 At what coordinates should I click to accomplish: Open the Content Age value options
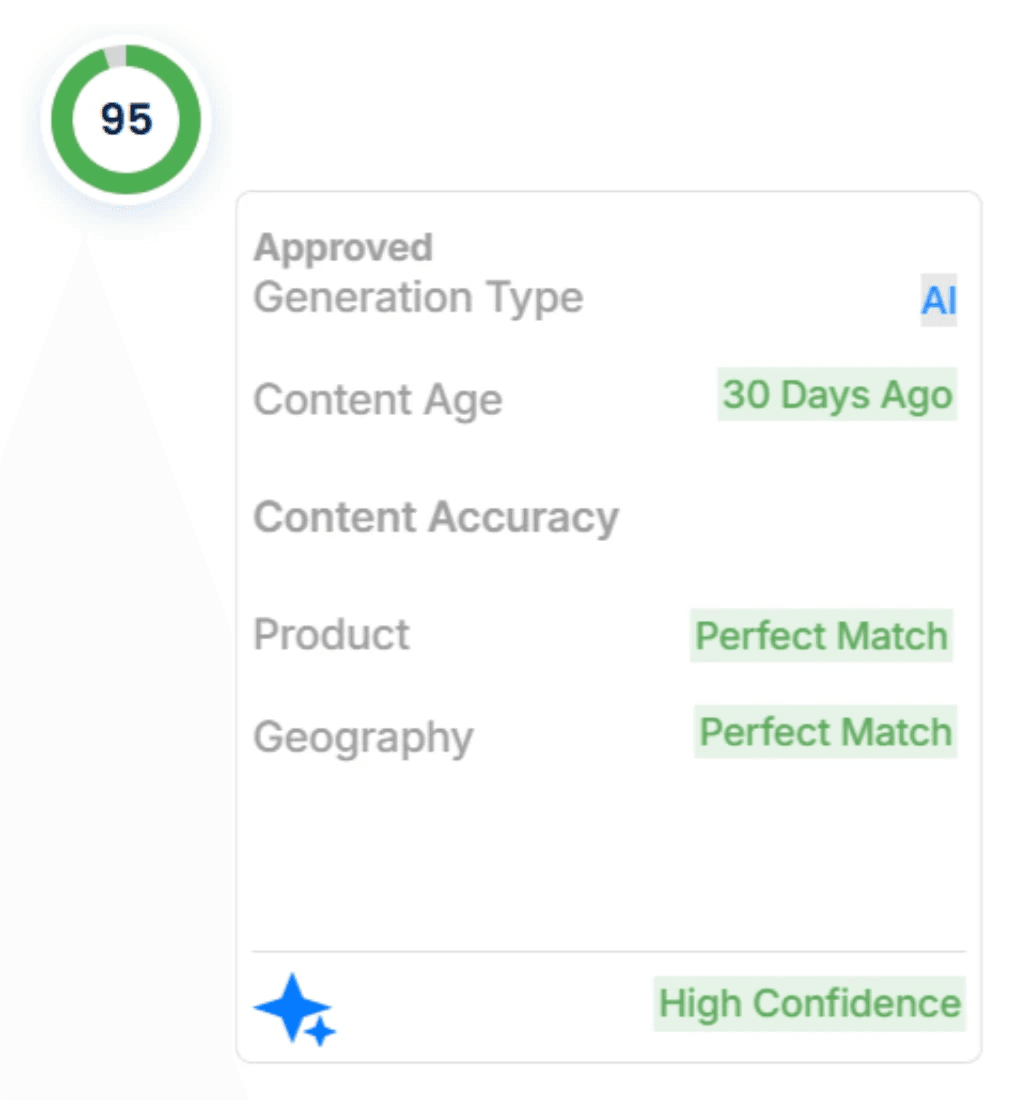coord(836,395)
